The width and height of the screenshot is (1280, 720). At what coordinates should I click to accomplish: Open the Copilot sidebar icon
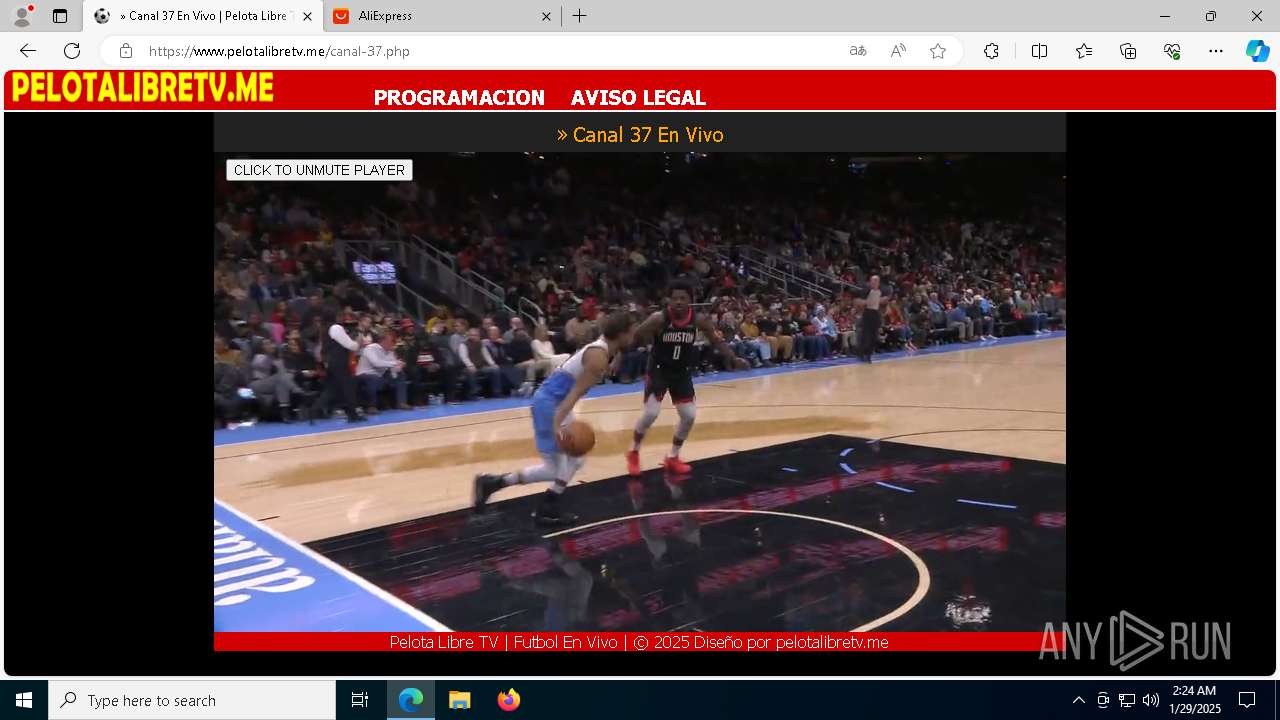(x=1257, y=51)
